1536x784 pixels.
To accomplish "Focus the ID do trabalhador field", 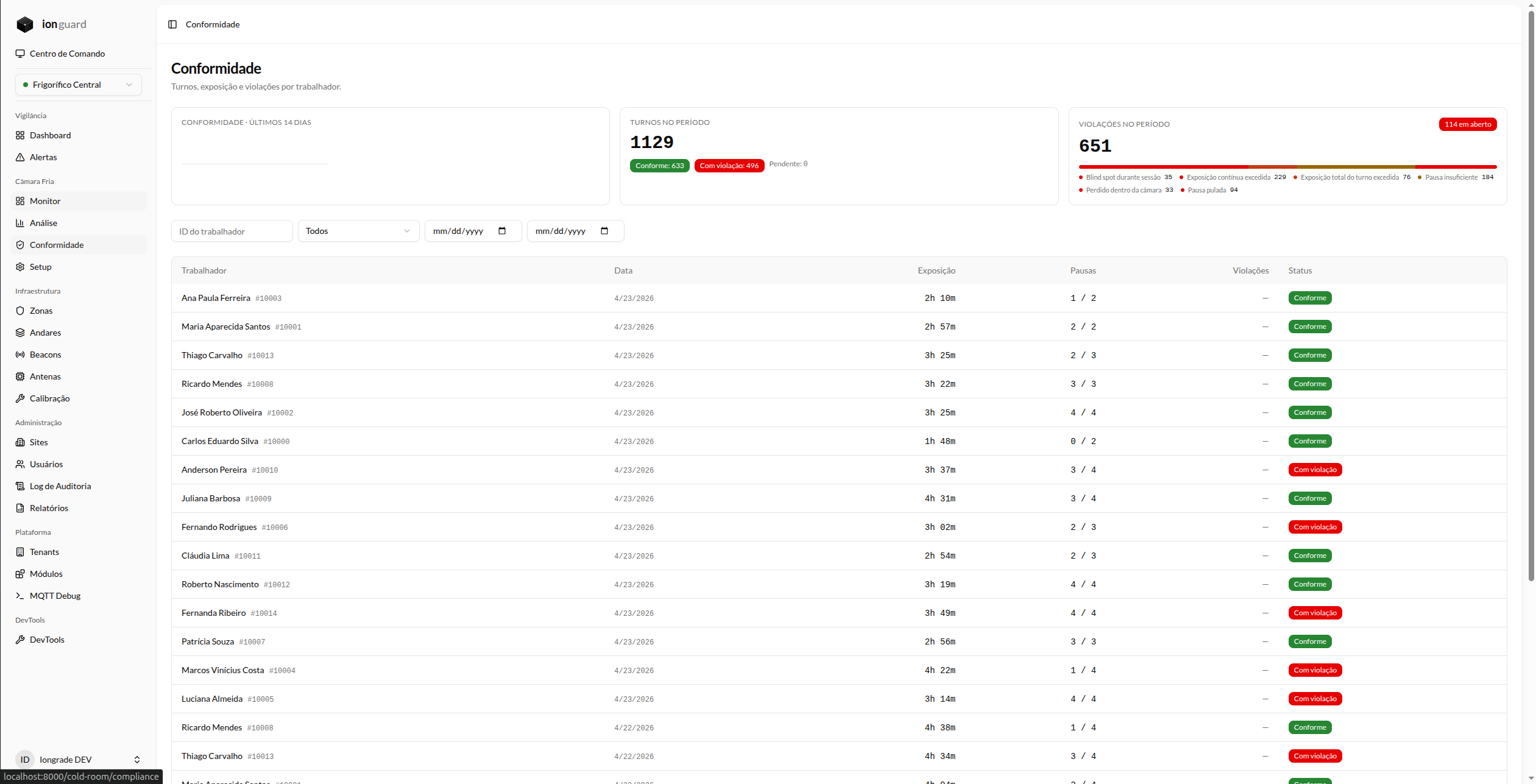I will point(232,231).
